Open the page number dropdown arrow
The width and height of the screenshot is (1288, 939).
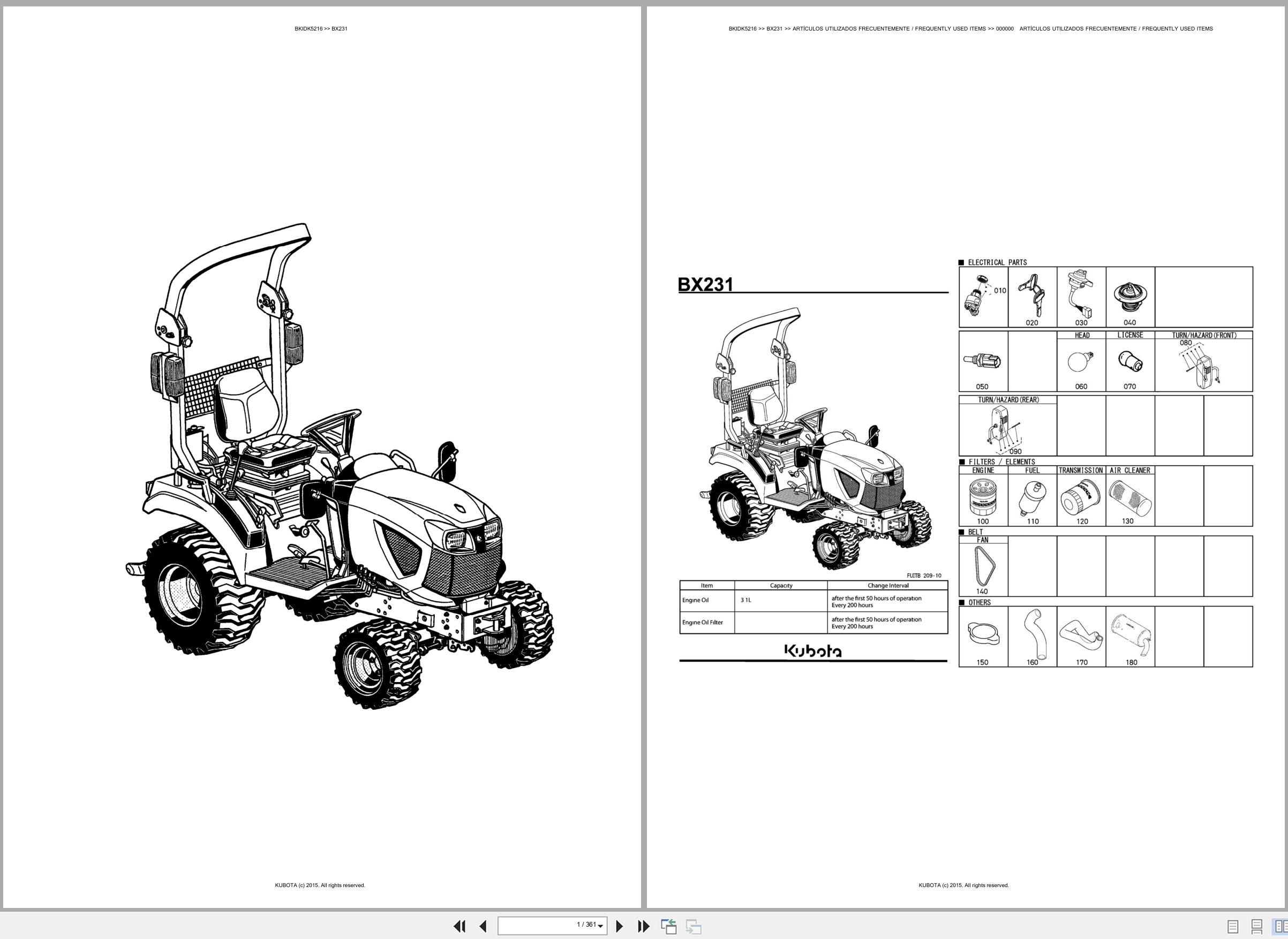coord(600,927)
